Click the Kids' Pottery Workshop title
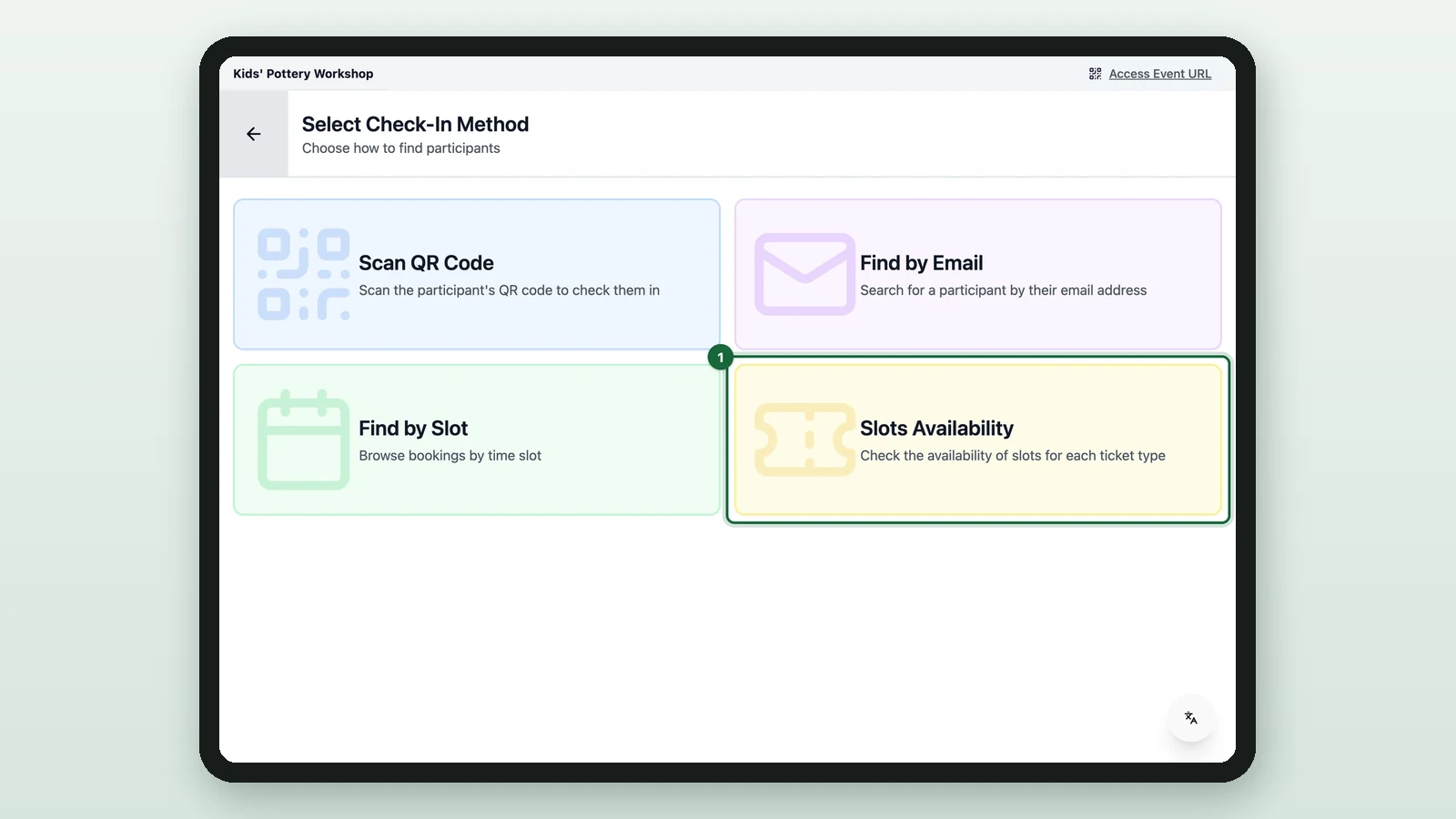This screenshot has height=819, width=1456. (x=303, y=74)
